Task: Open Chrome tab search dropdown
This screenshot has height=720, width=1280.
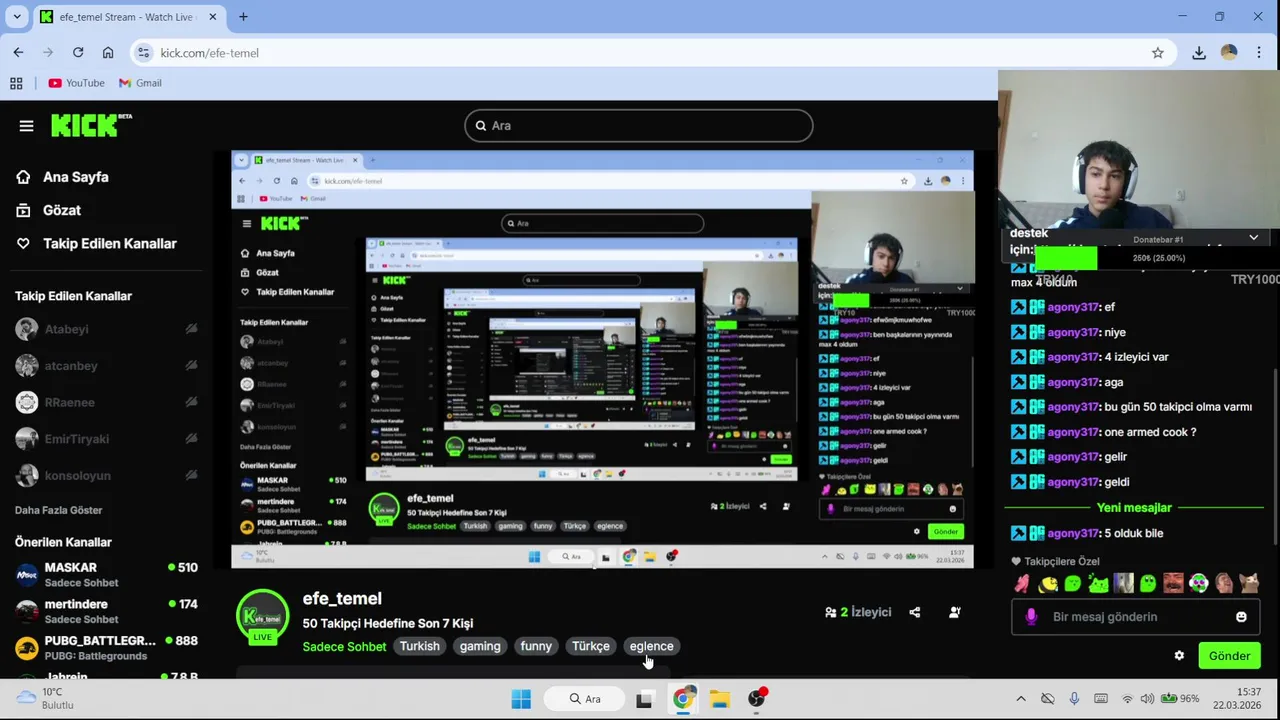Action: 16,17
